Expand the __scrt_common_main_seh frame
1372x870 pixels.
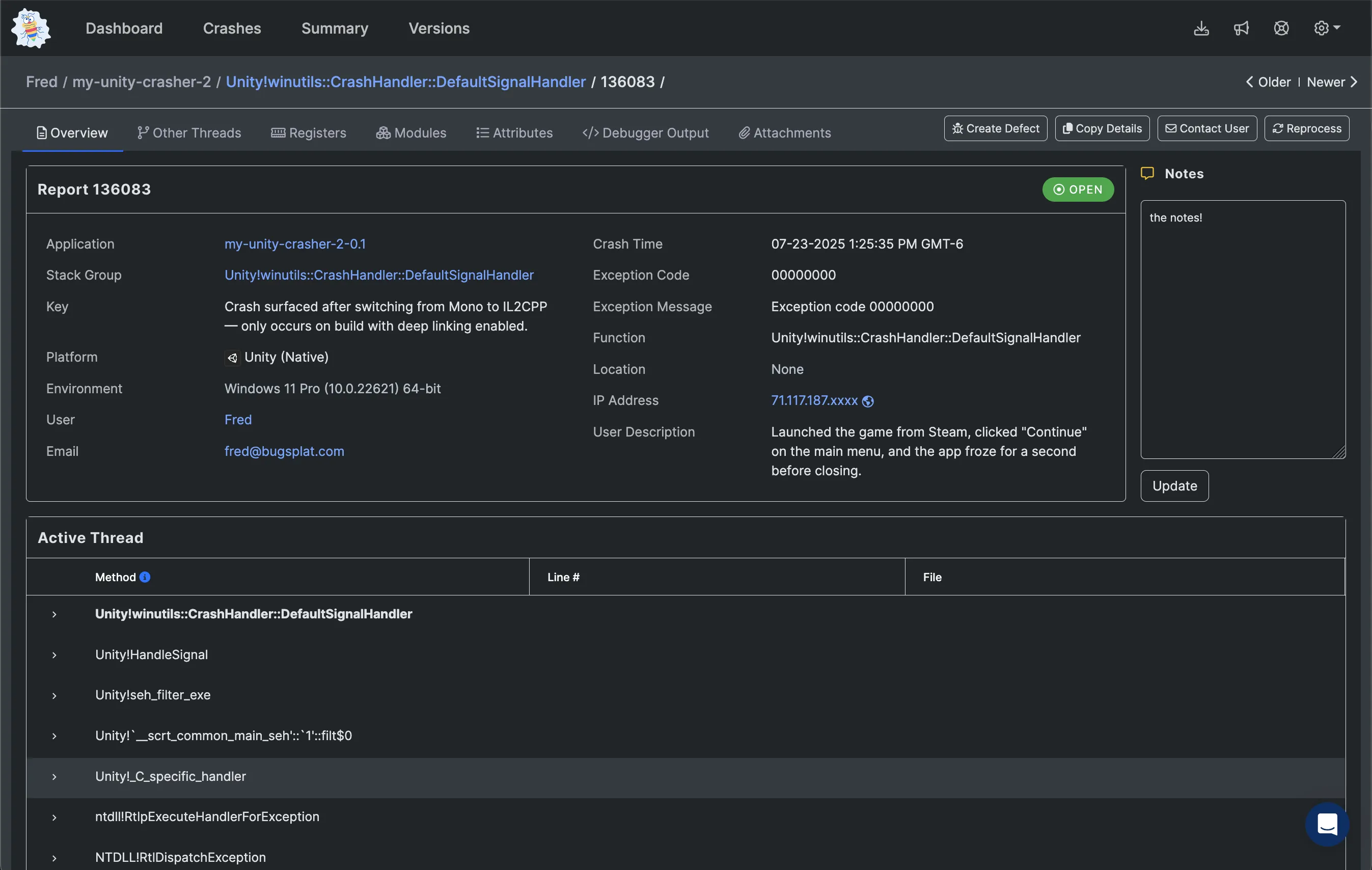(x=54, y=736)
